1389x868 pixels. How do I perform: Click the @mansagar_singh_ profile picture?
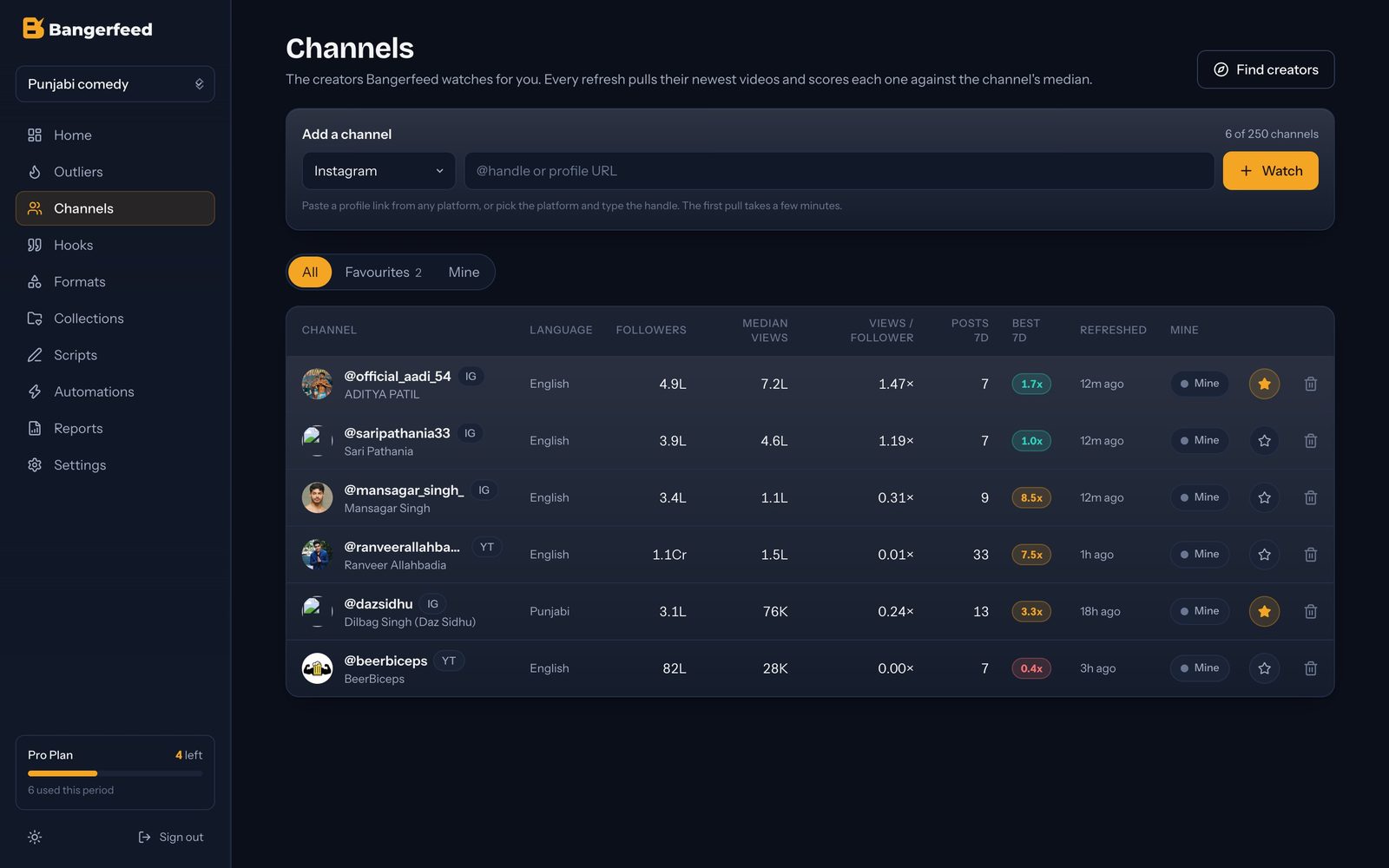click(317, 497)
